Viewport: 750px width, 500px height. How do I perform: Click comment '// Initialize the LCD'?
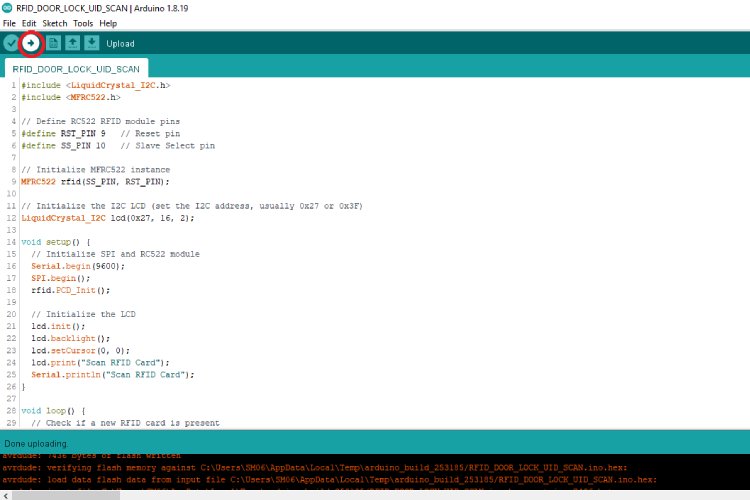pyautogui.click(x=83, y=314)
